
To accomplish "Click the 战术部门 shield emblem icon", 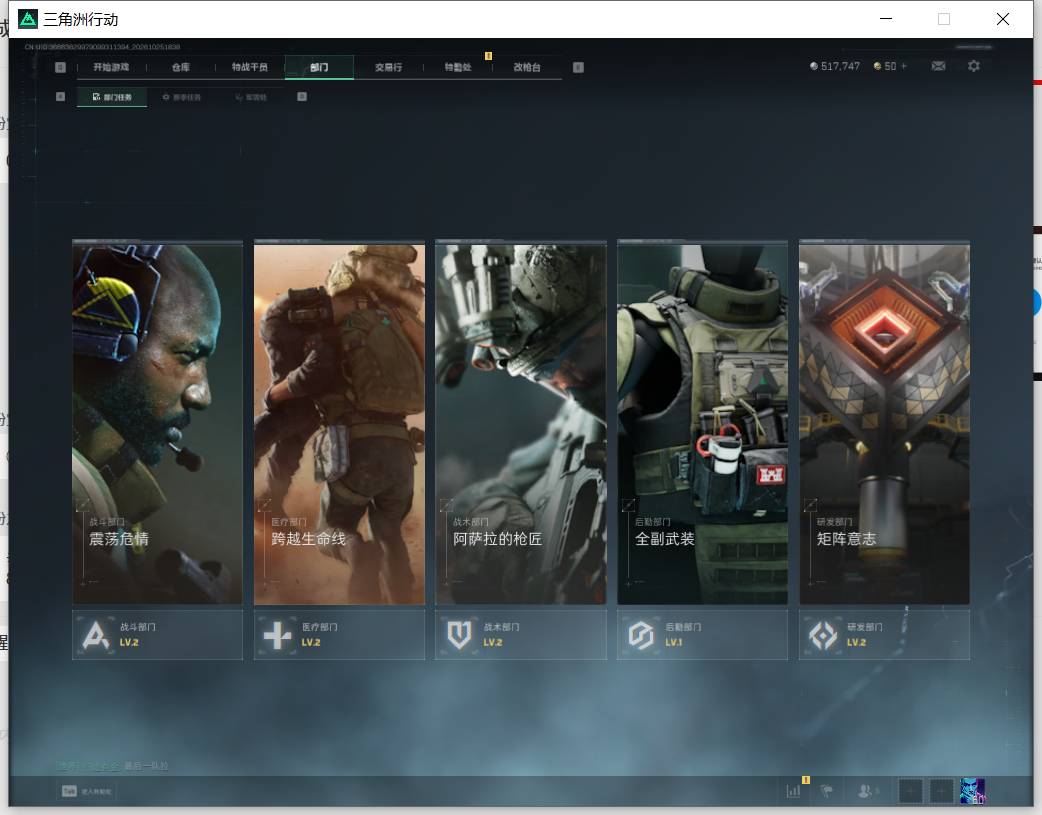I will pos(459,635).
